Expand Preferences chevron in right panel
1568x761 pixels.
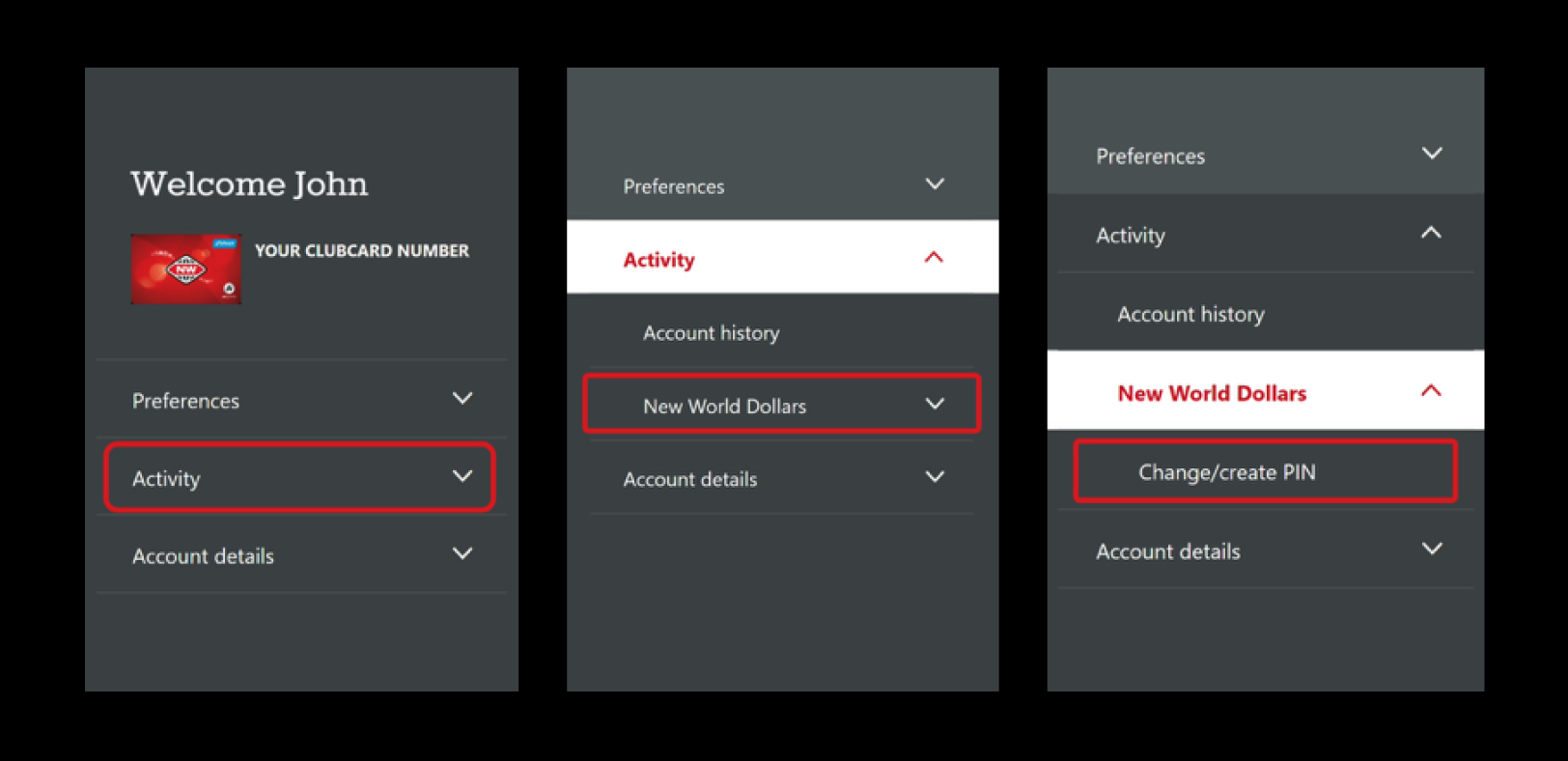1432,154
